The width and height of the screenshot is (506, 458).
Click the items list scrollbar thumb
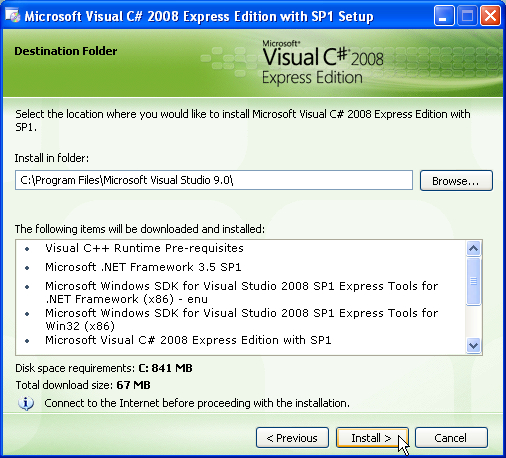[473, 282]
